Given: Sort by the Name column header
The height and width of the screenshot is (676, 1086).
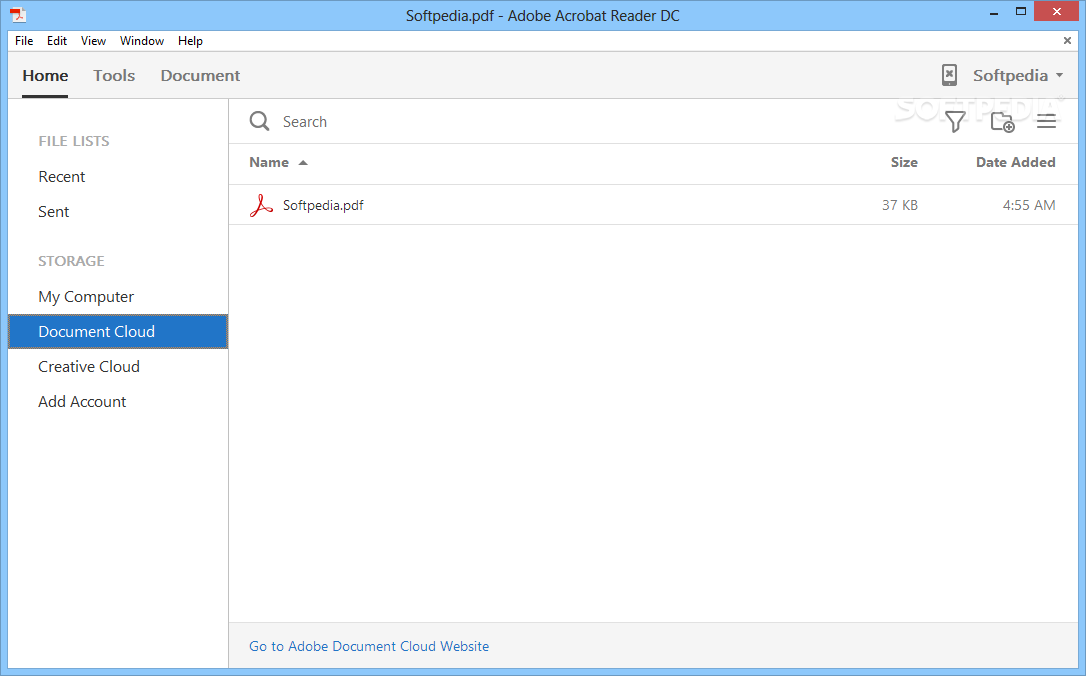Looking at the screenshot, I should 269,162.
